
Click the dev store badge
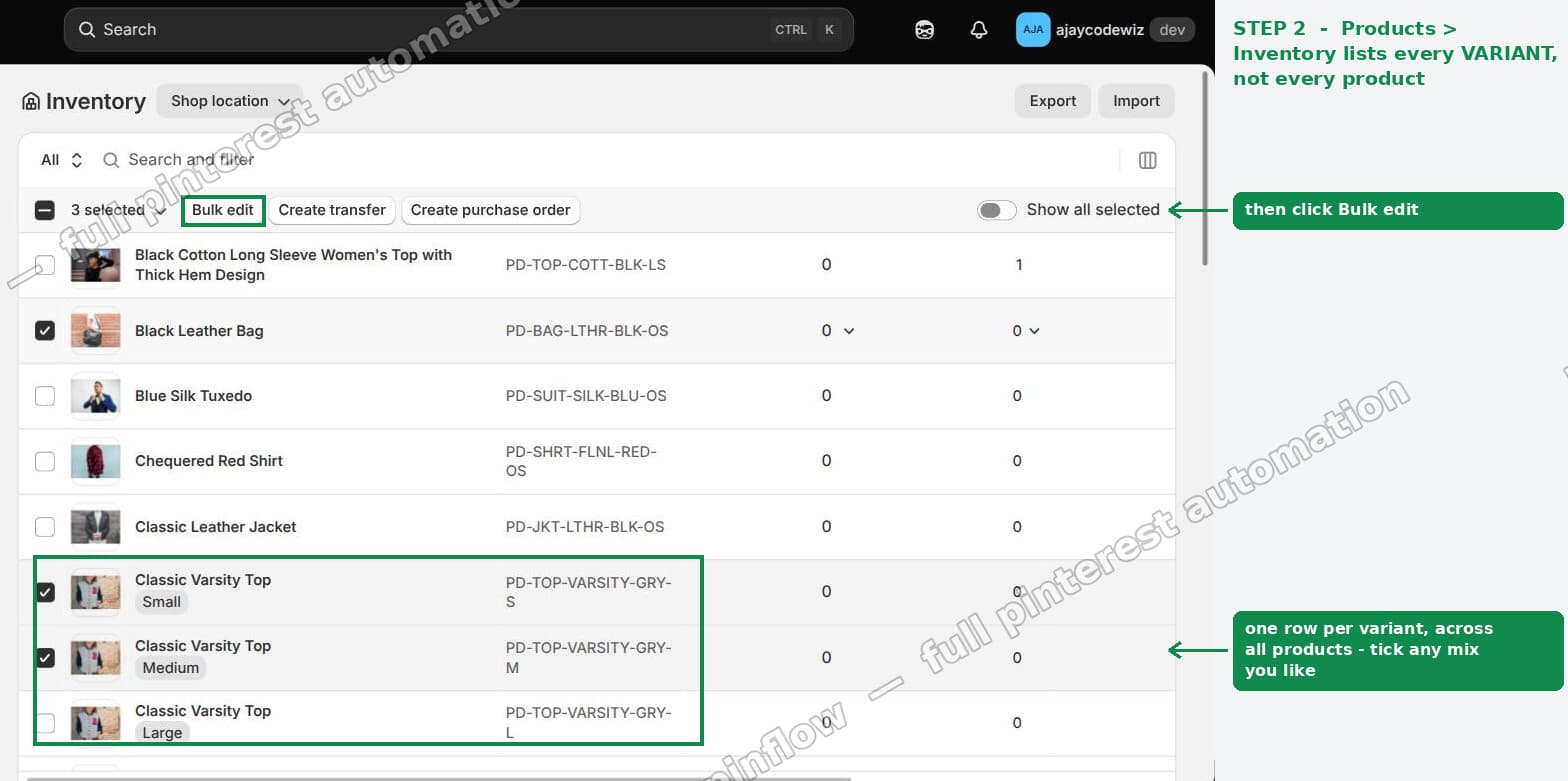1172,30
